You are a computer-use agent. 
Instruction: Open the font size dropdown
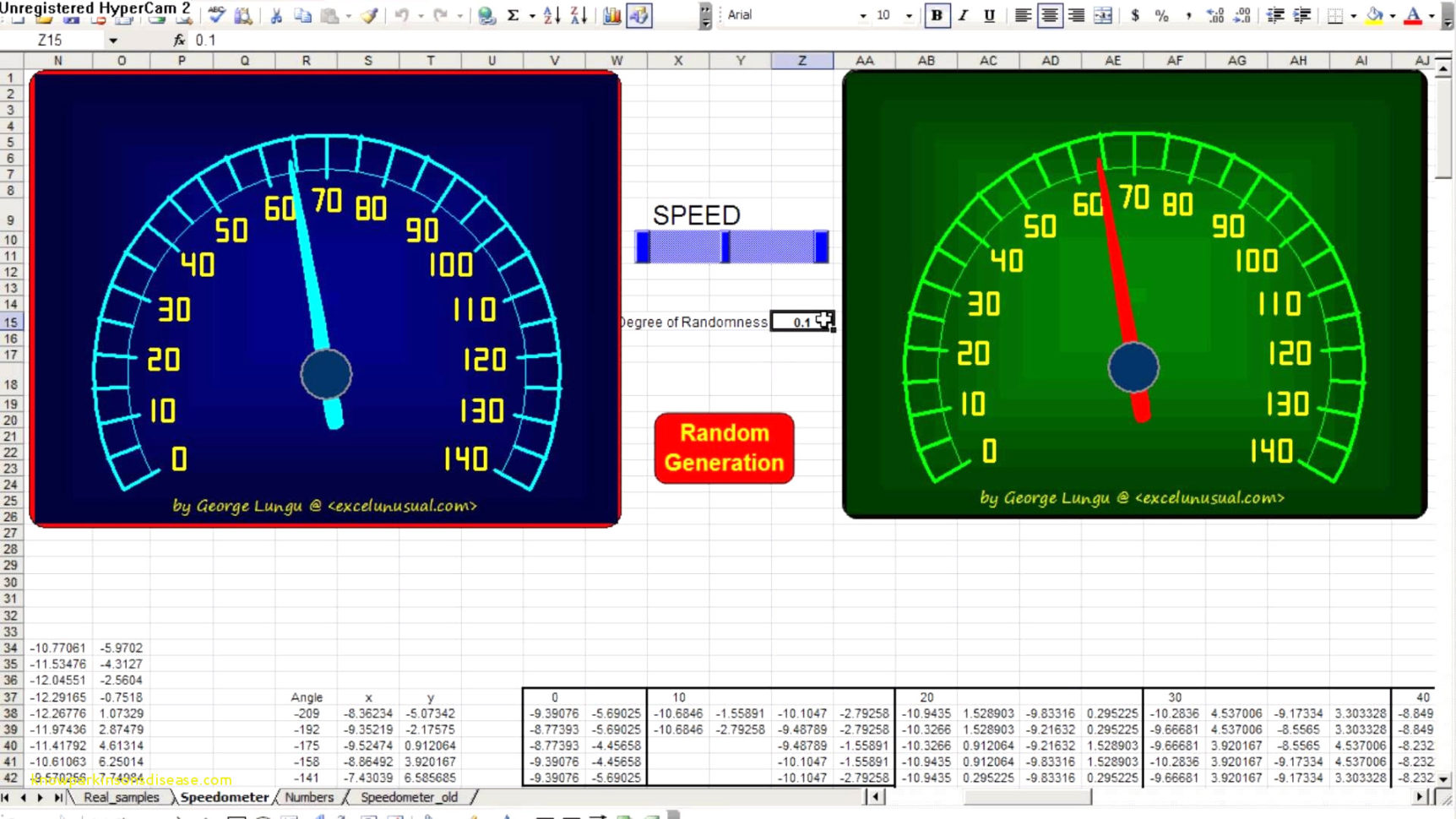pos(908,14)
